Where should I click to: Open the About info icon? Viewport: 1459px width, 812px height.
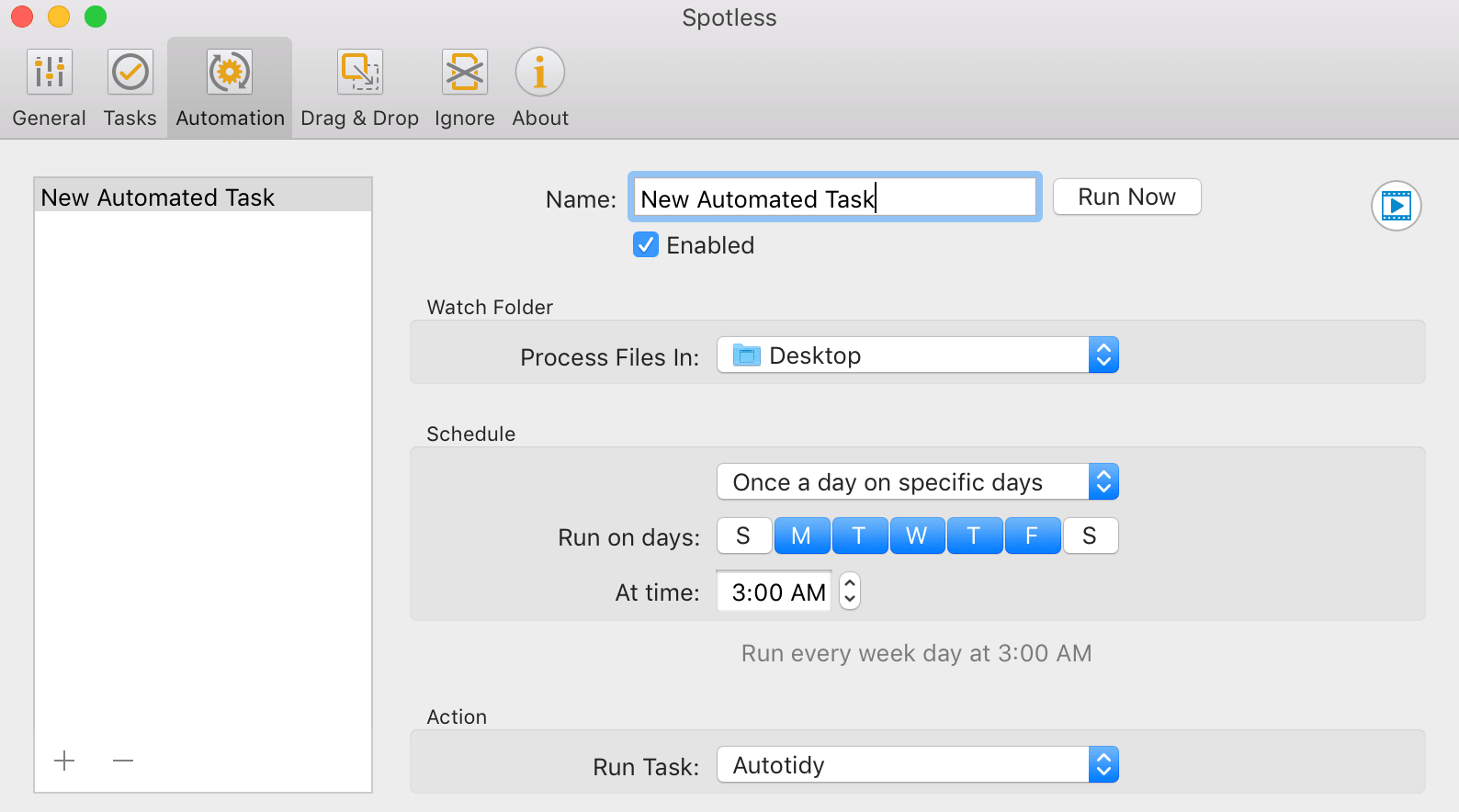pyautogui.click(x=540, y=72)
